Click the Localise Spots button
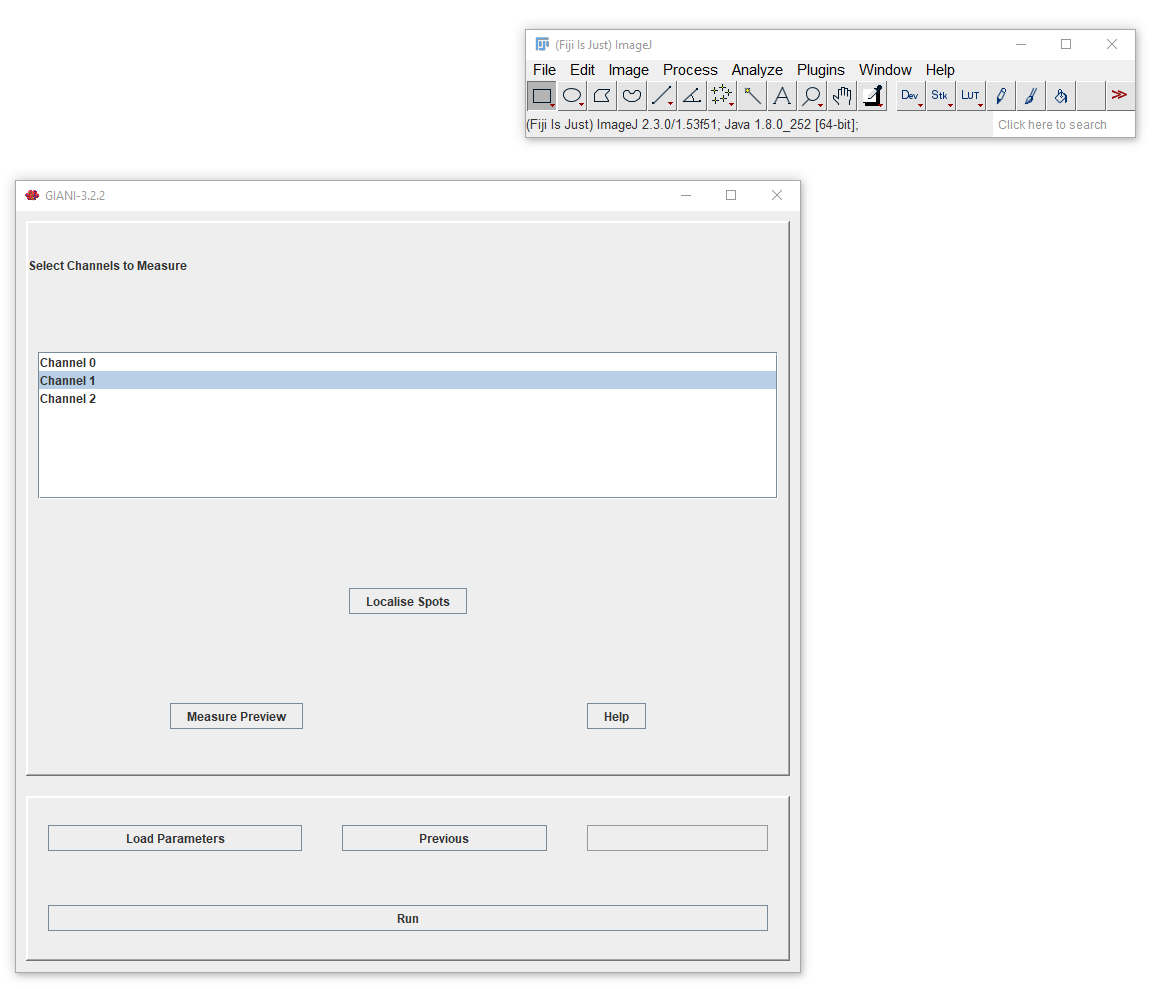The width and height of the screenshot is (1153, 989). coord(407,601)
